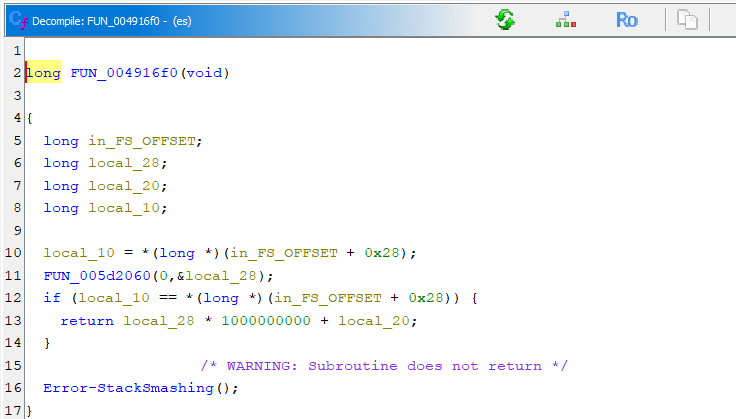Click the 'return' keyword on line 13
The width and height of the screenshot is (736, 419).
point(87,320)
